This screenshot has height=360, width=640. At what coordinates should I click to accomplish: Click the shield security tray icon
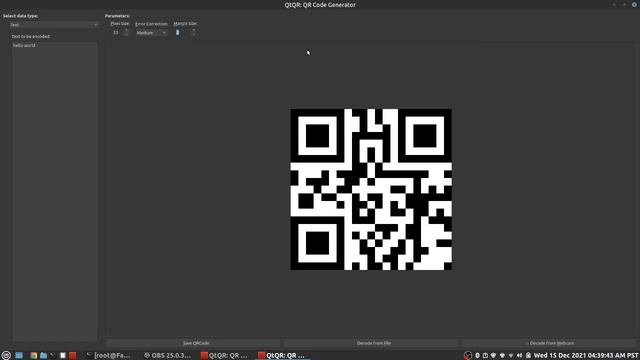(x=493, y=356)
